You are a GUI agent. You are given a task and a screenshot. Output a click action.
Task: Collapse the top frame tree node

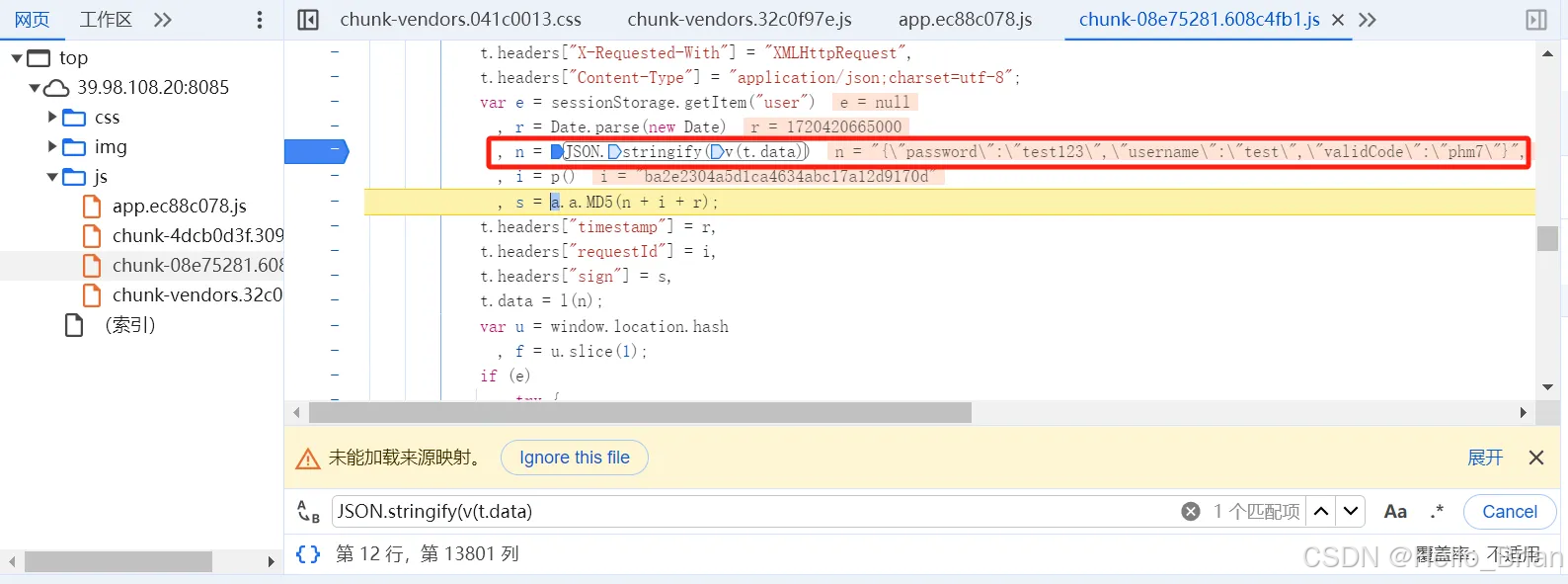17,58
